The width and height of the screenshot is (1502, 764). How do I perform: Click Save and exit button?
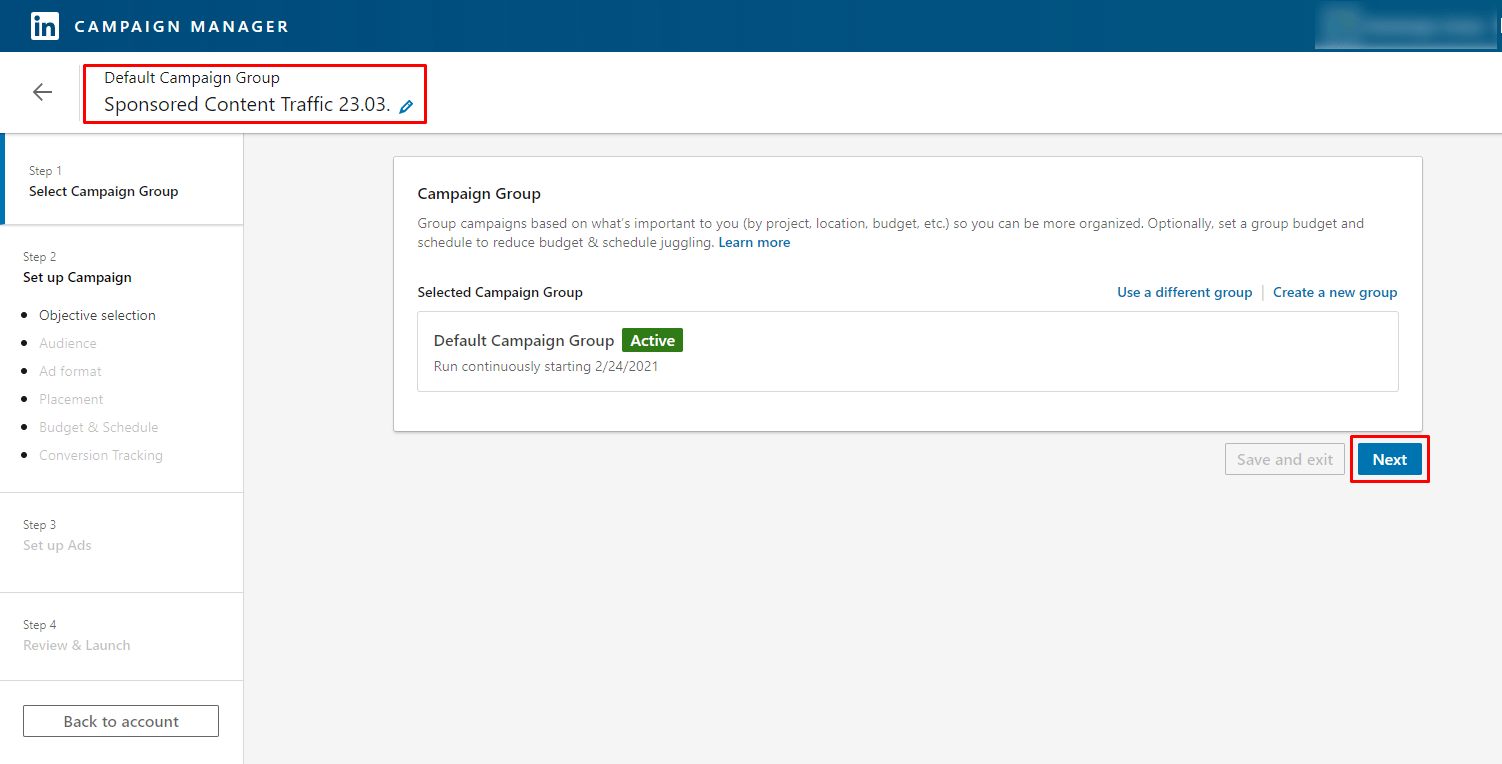point(1285,460)
